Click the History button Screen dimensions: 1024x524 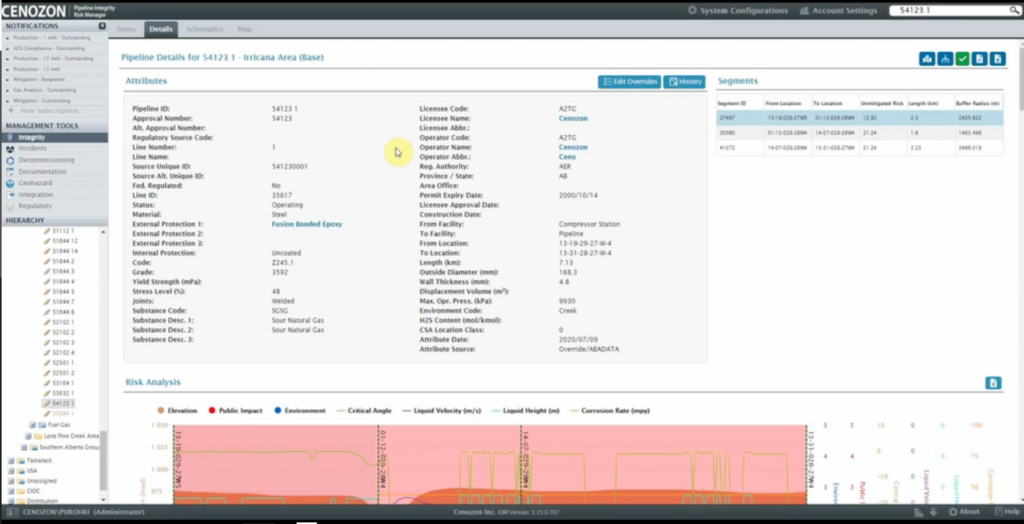pos(684,82)
